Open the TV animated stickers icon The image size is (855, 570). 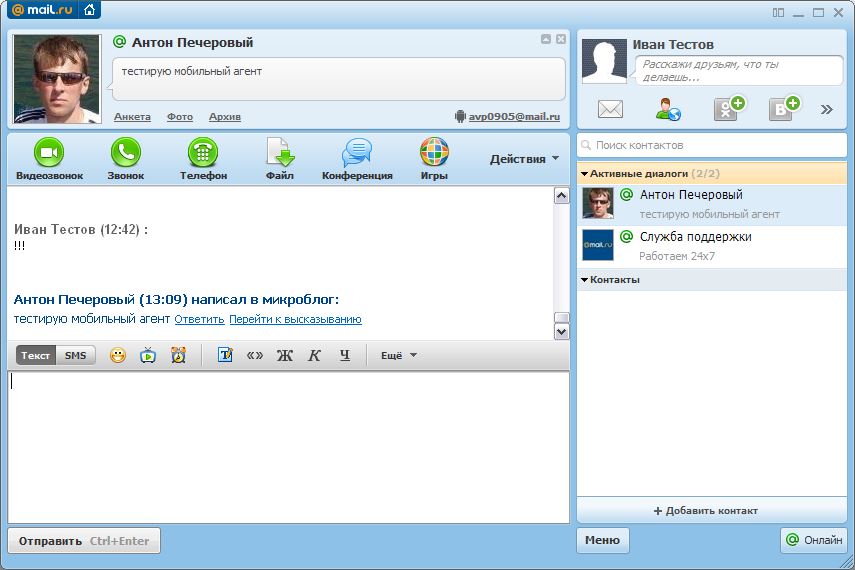point(148,356)
